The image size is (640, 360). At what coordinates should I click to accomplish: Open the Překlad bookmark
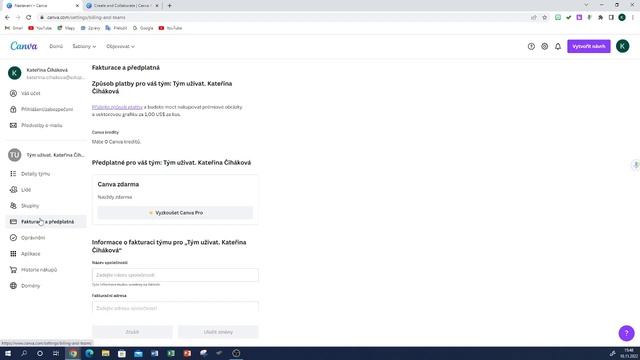[x=116, y=28]
